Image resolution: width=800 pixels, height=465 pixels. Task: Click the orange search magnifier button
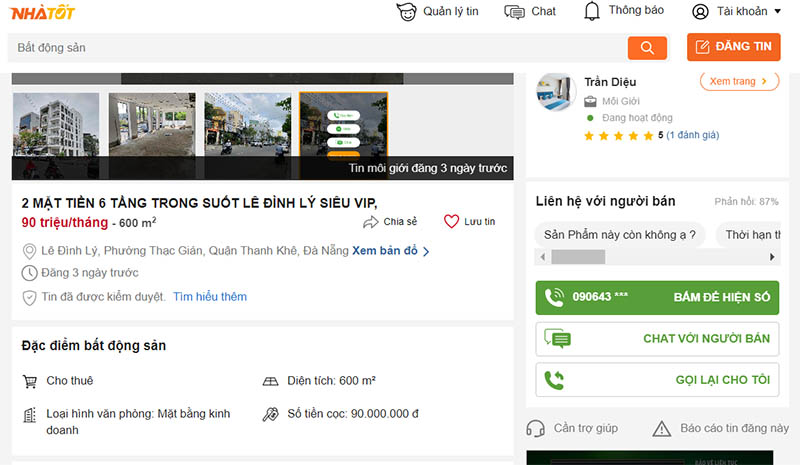point(647,47)
